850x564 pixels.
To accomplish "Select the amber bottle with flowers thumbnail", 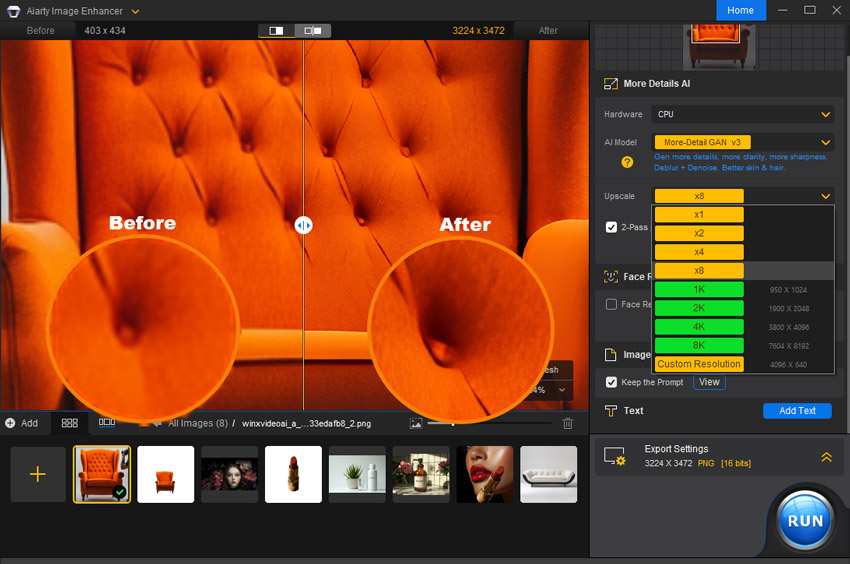I will [421, 475].
